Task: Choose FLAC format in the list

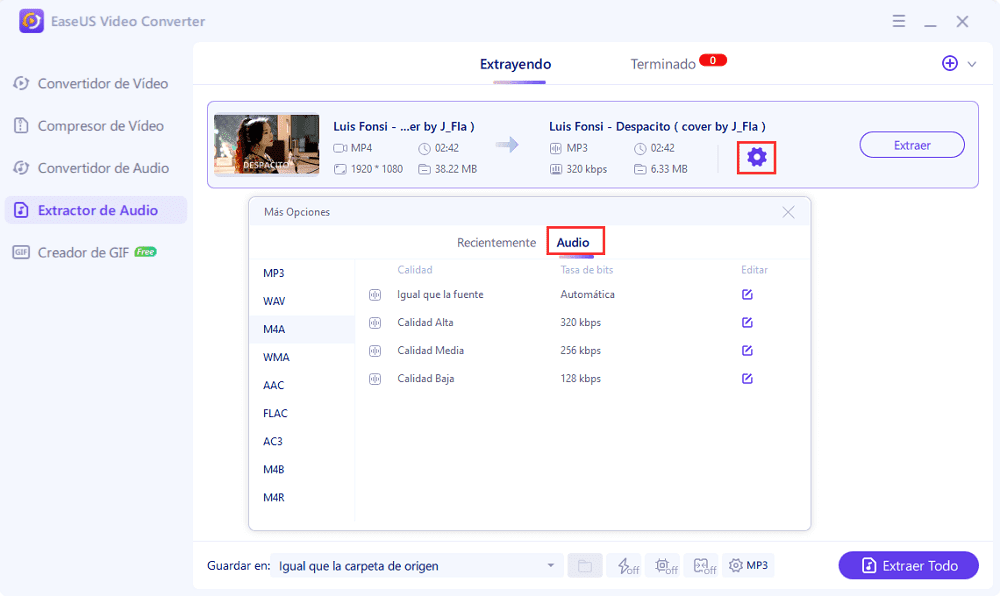Action: click(302, 413)
